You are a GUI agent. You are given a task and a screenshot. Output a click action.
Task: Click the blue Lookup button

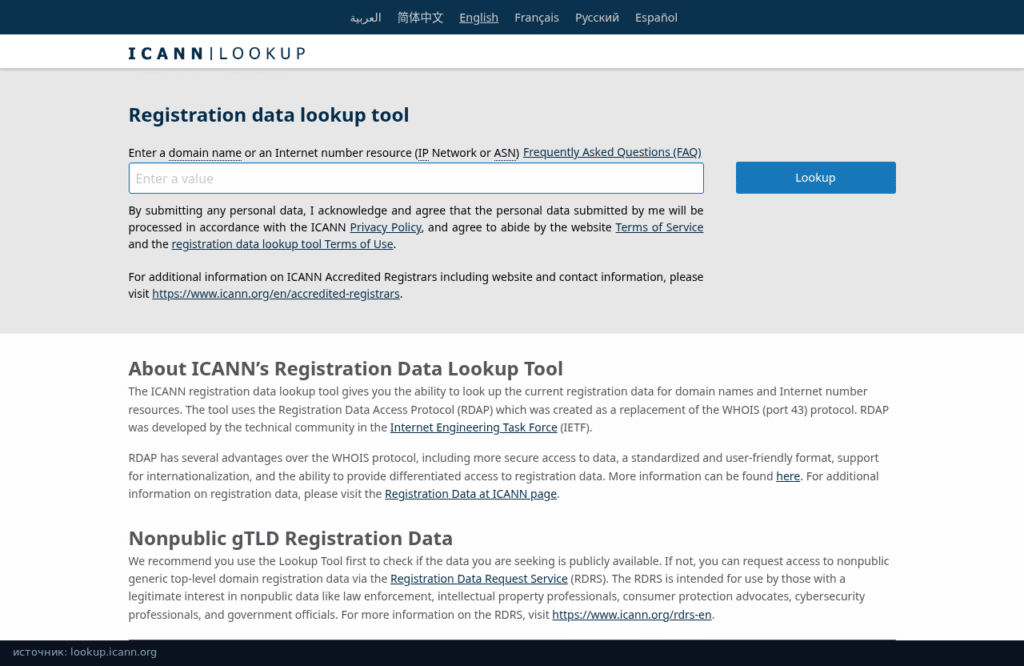tap(816, 178)
